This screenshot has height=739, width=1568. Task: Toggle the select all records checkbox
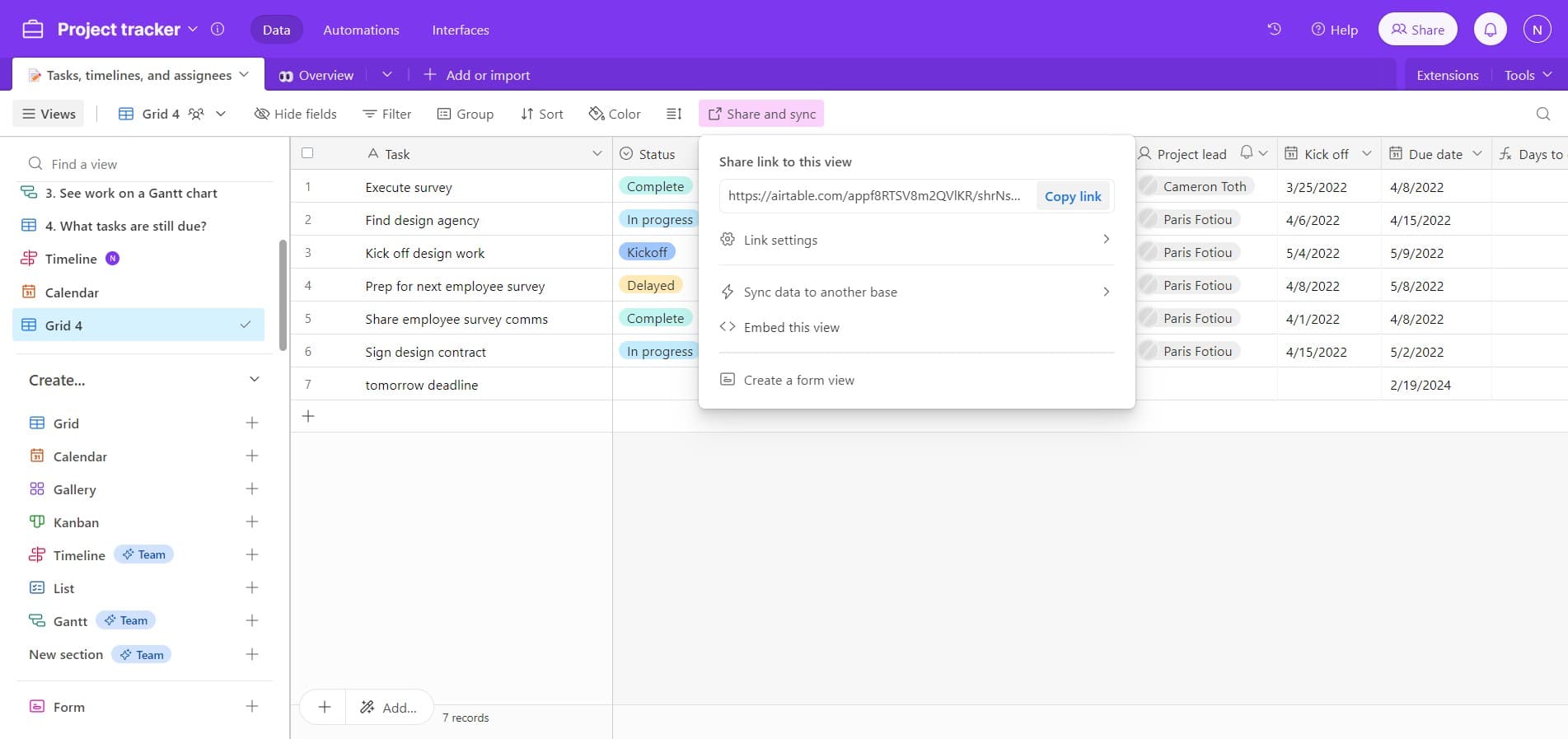pyautogui.click(x=307, y=153)
